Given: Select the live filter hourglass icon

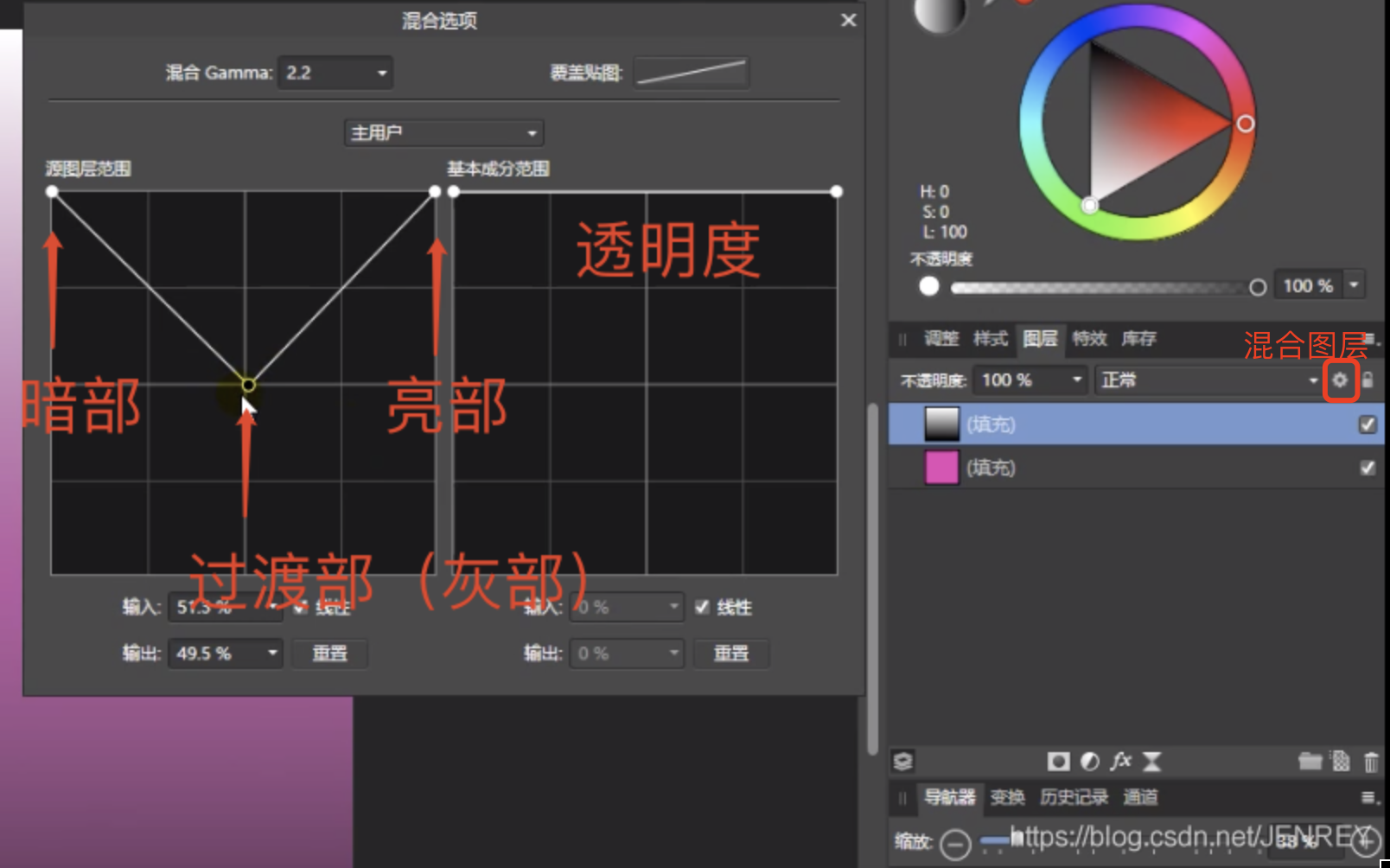Looking at the screenshot, I should point(1152,762).
